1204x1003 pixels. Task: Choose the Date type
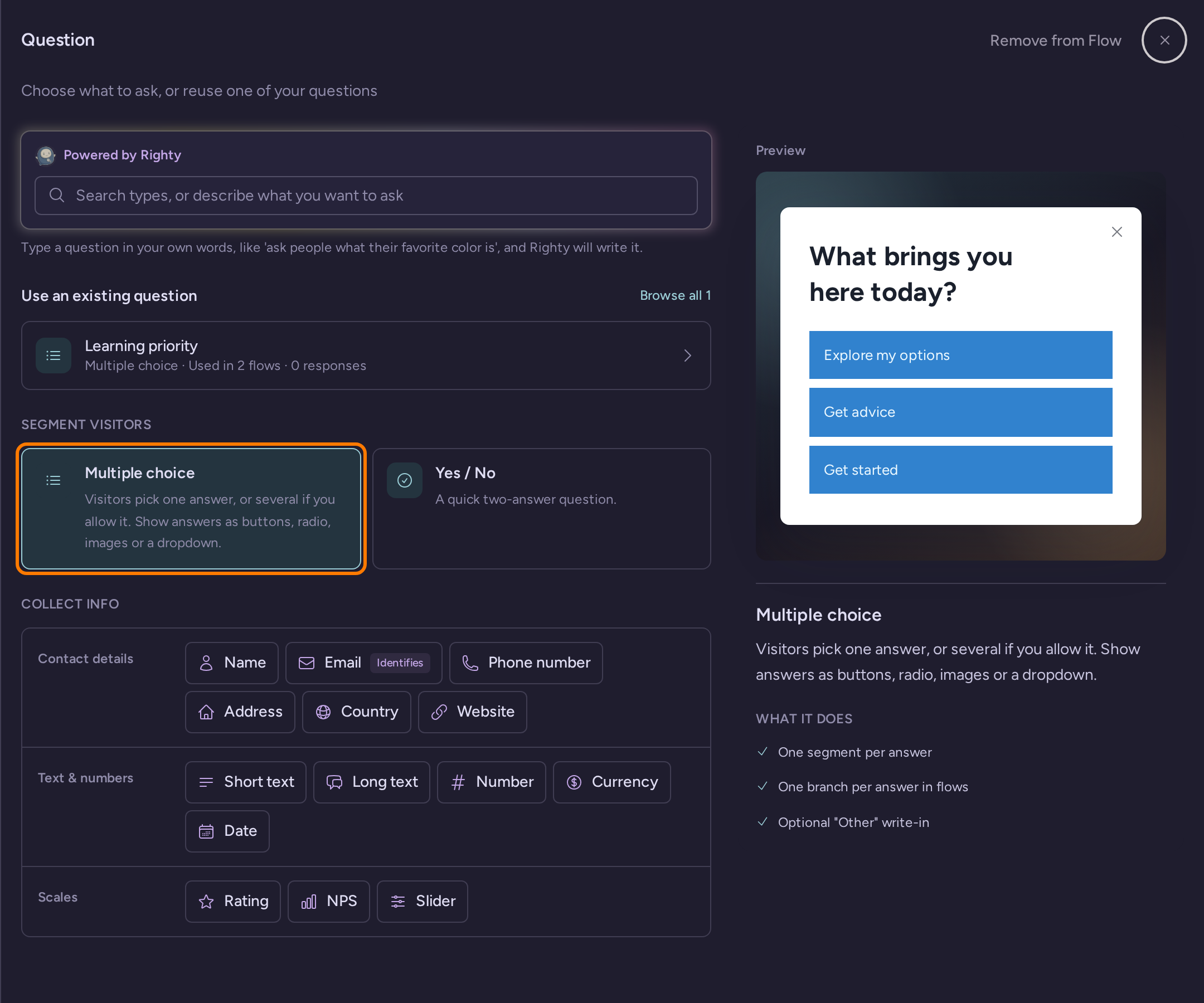click(227, 831)
